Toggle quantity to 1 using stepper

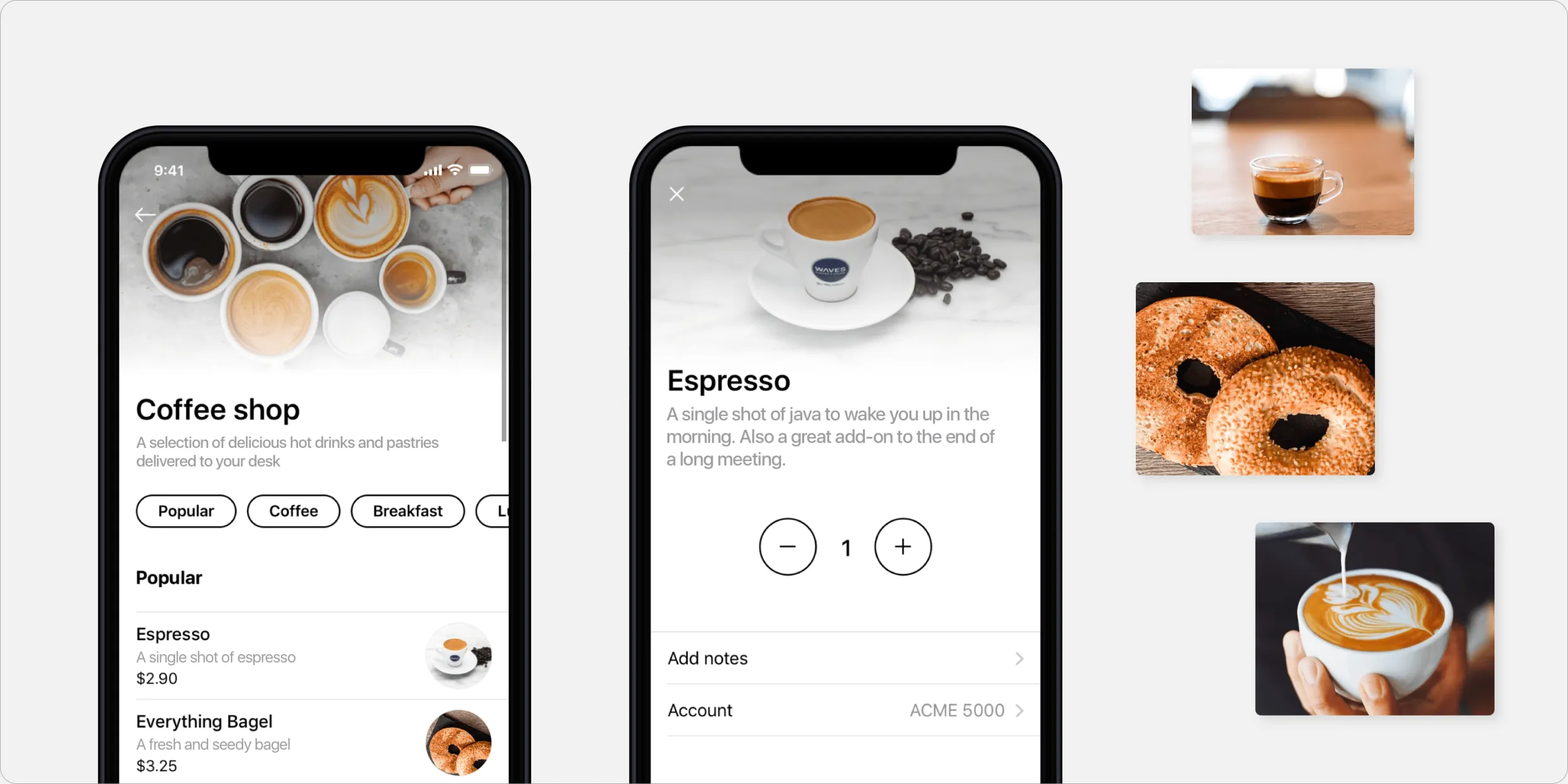[x=846, y=547]
